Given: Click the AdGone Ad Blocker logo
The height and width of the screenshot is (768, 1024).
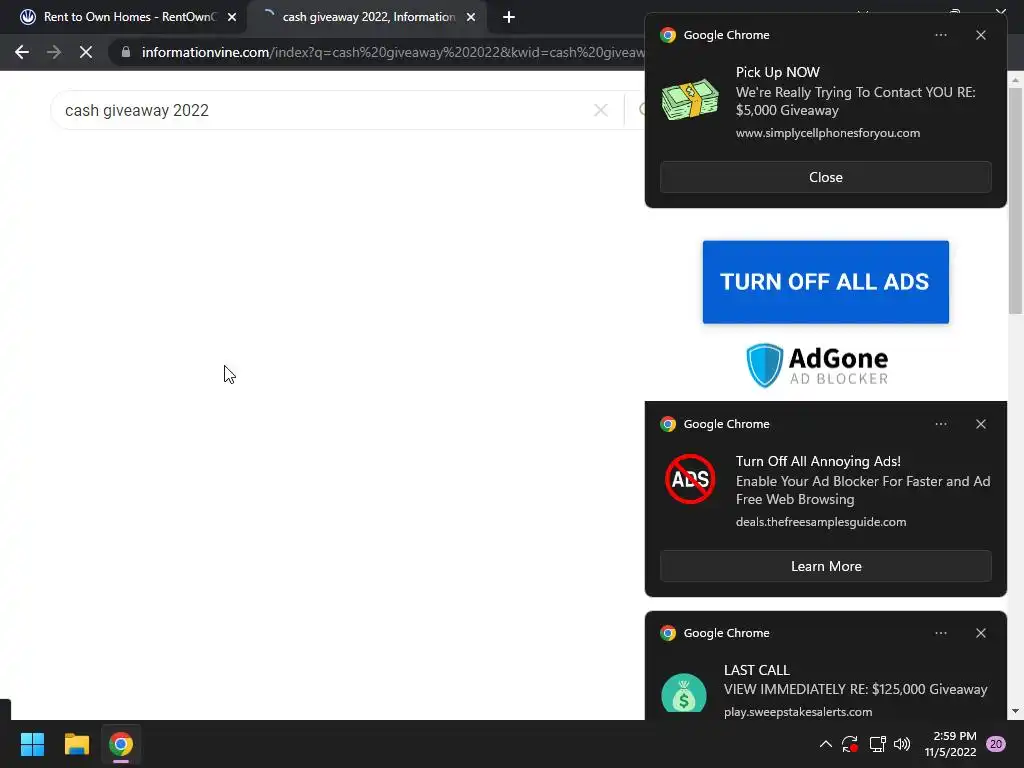Looking at the screenshot, I should [818, 366].
